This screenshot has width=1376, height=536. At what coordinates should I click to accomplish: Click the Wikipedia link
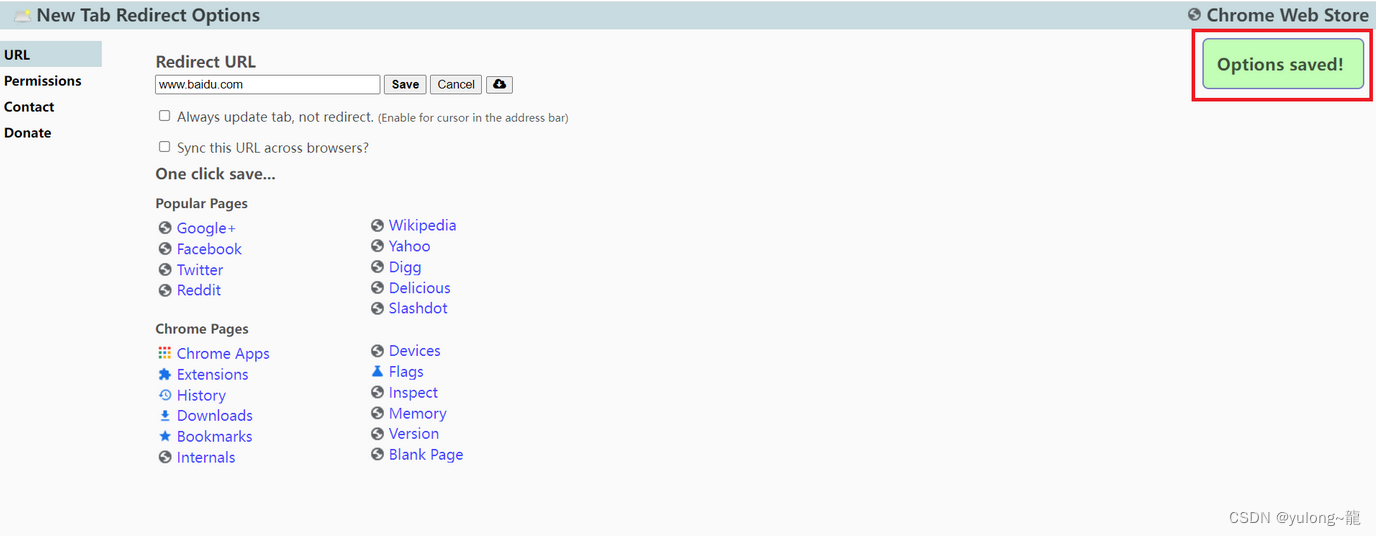(x=422, y=225)
